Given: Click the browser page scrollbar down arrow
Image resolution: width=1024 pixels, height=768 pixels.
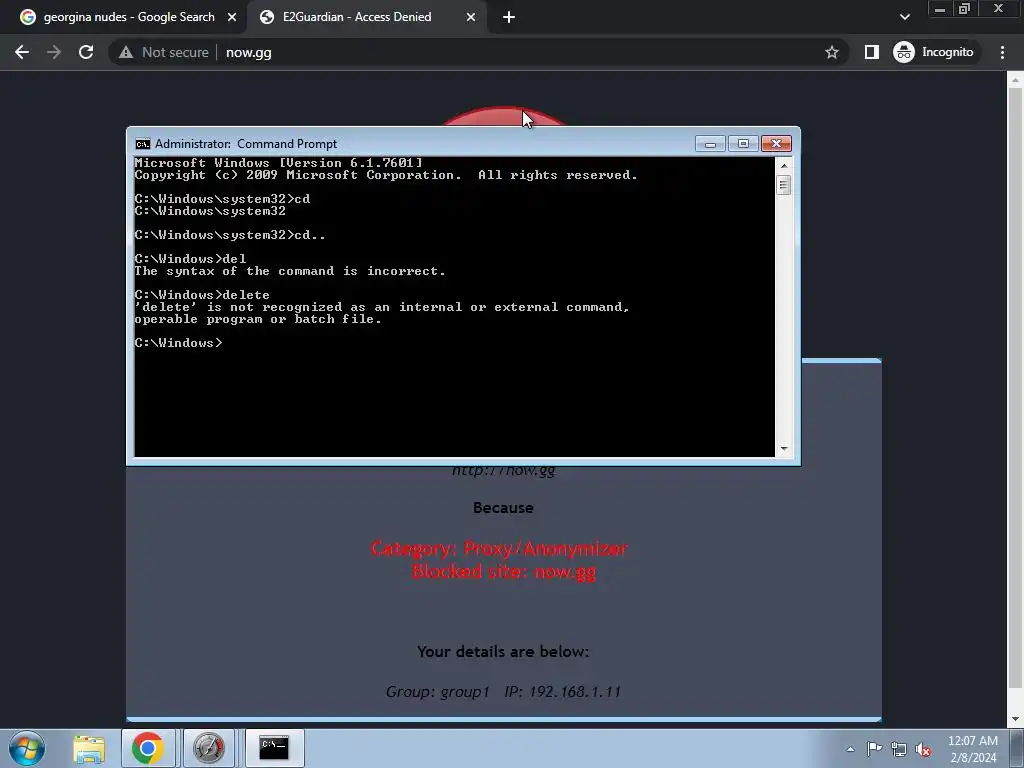Looking at the screenshot, I should click(x=1015, y=719).
